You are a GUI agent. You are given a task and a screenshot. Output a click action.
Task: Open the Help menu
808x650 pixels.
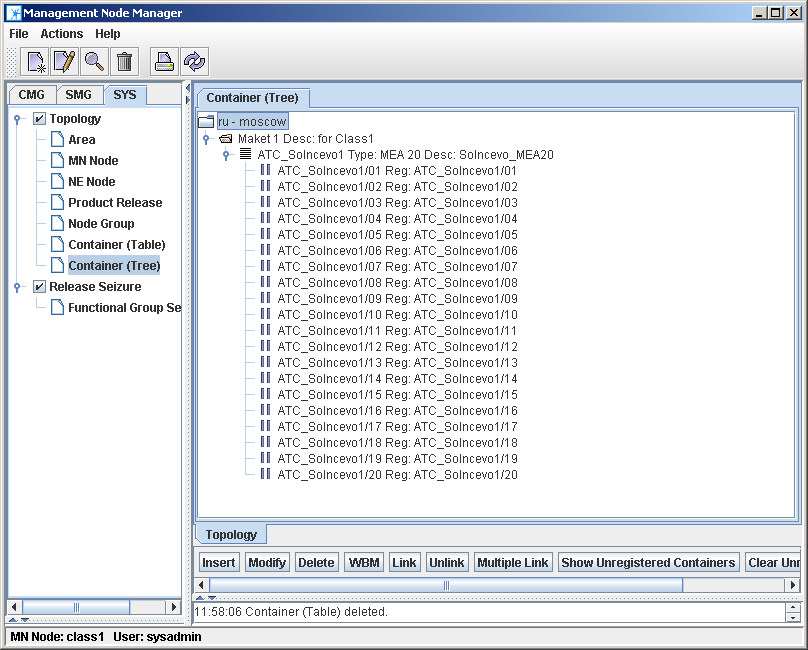click(108, 34)
